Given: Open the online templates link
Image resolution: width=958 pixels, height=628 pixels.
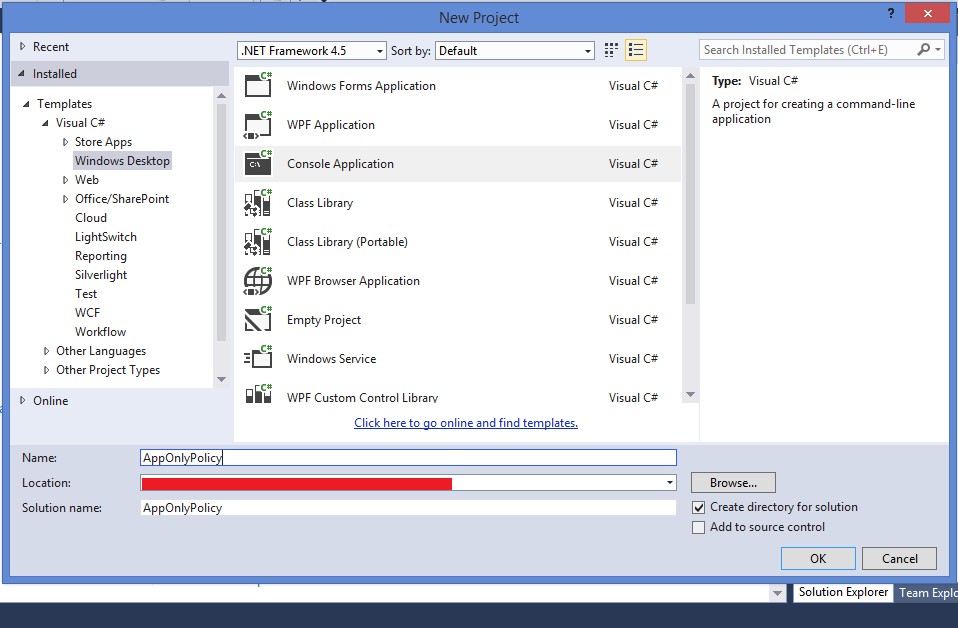Looking at the screenshot, I should pos(466,423).
